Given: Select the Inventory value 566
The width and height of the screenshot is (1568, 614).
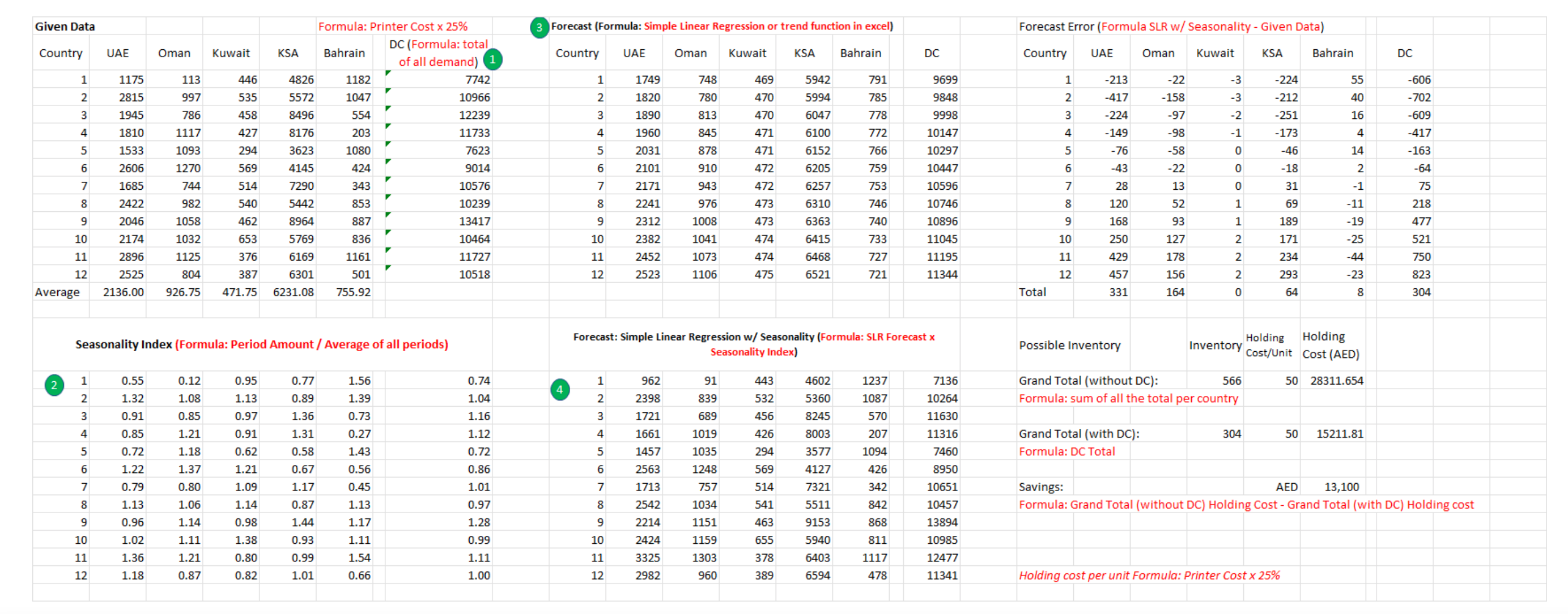Looking at the screenshot, I should coord(1232,380).
